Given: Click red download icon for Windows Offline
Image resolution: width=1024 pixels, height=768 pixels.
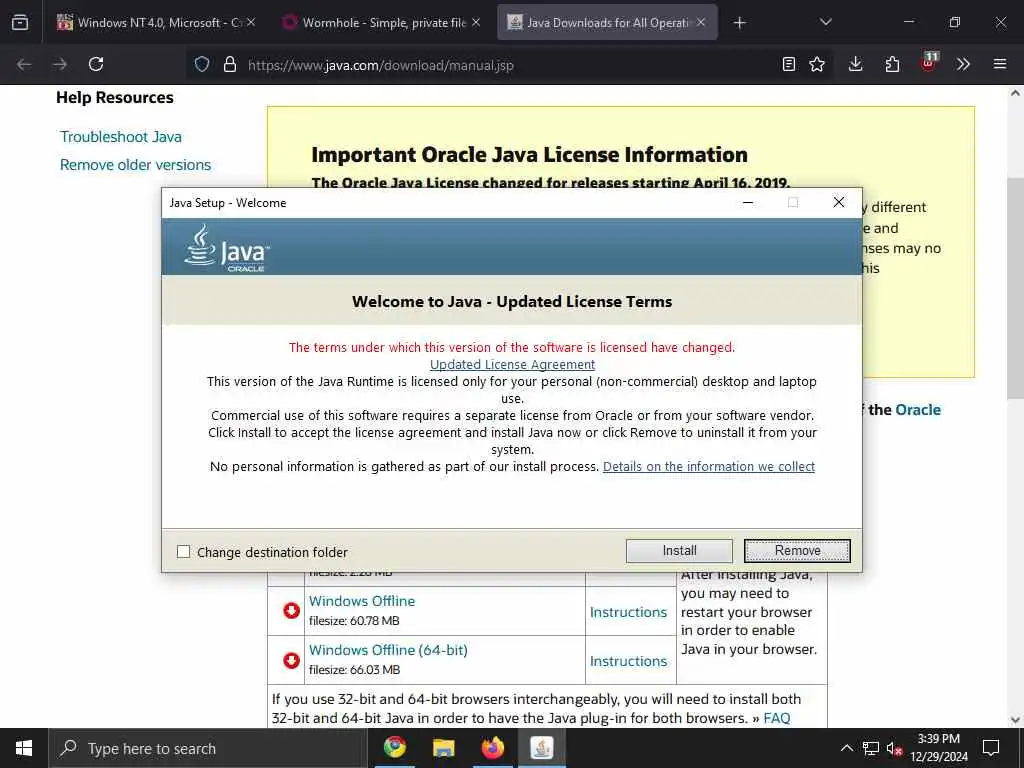Looking at the screenshot, I should click(x=291, y=610).
